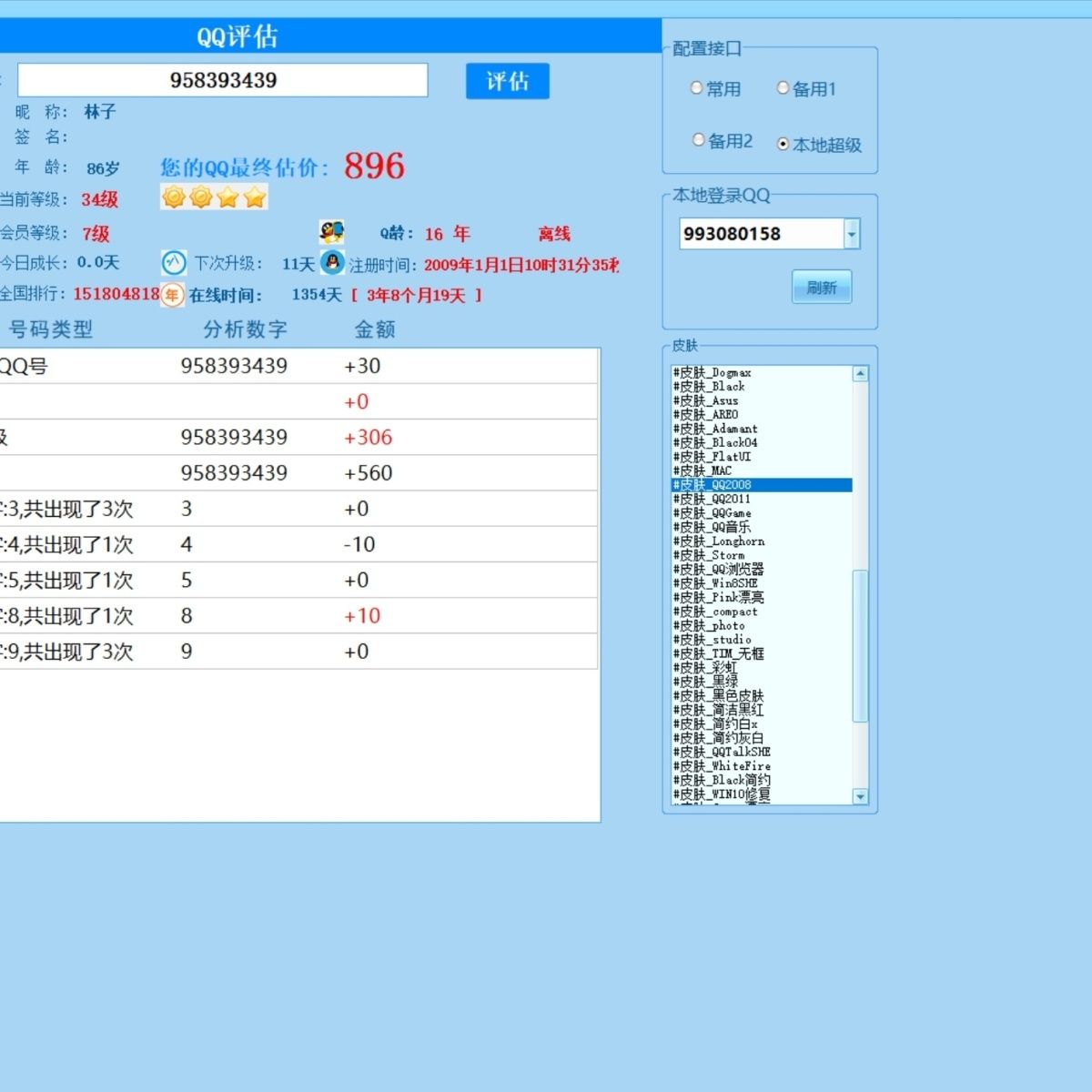The height and width of the screenshot is (1092, 1092).
Task: Click the last star level icon
Action: click(255, 197)
